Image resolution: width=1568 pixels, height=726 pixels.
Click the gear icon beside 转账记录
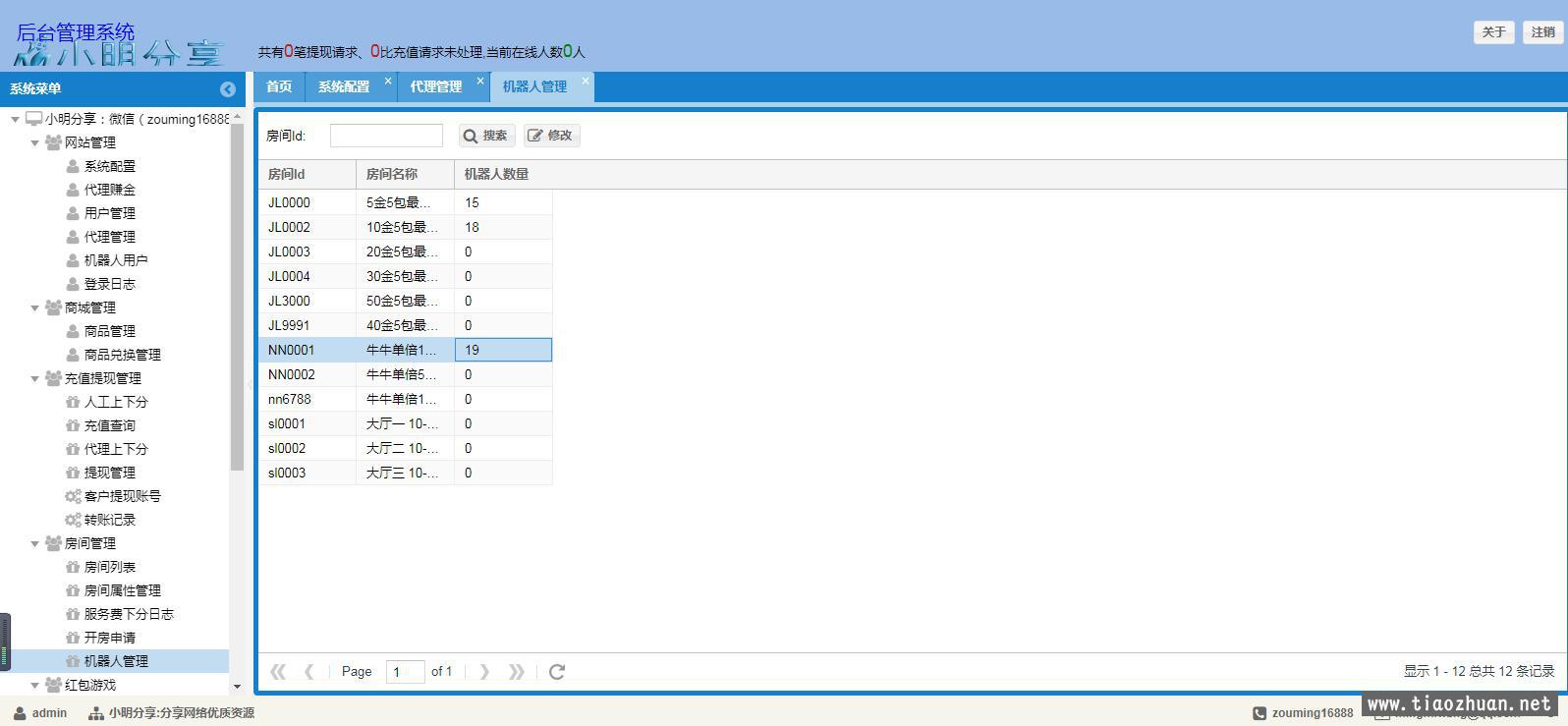[73, 520]
